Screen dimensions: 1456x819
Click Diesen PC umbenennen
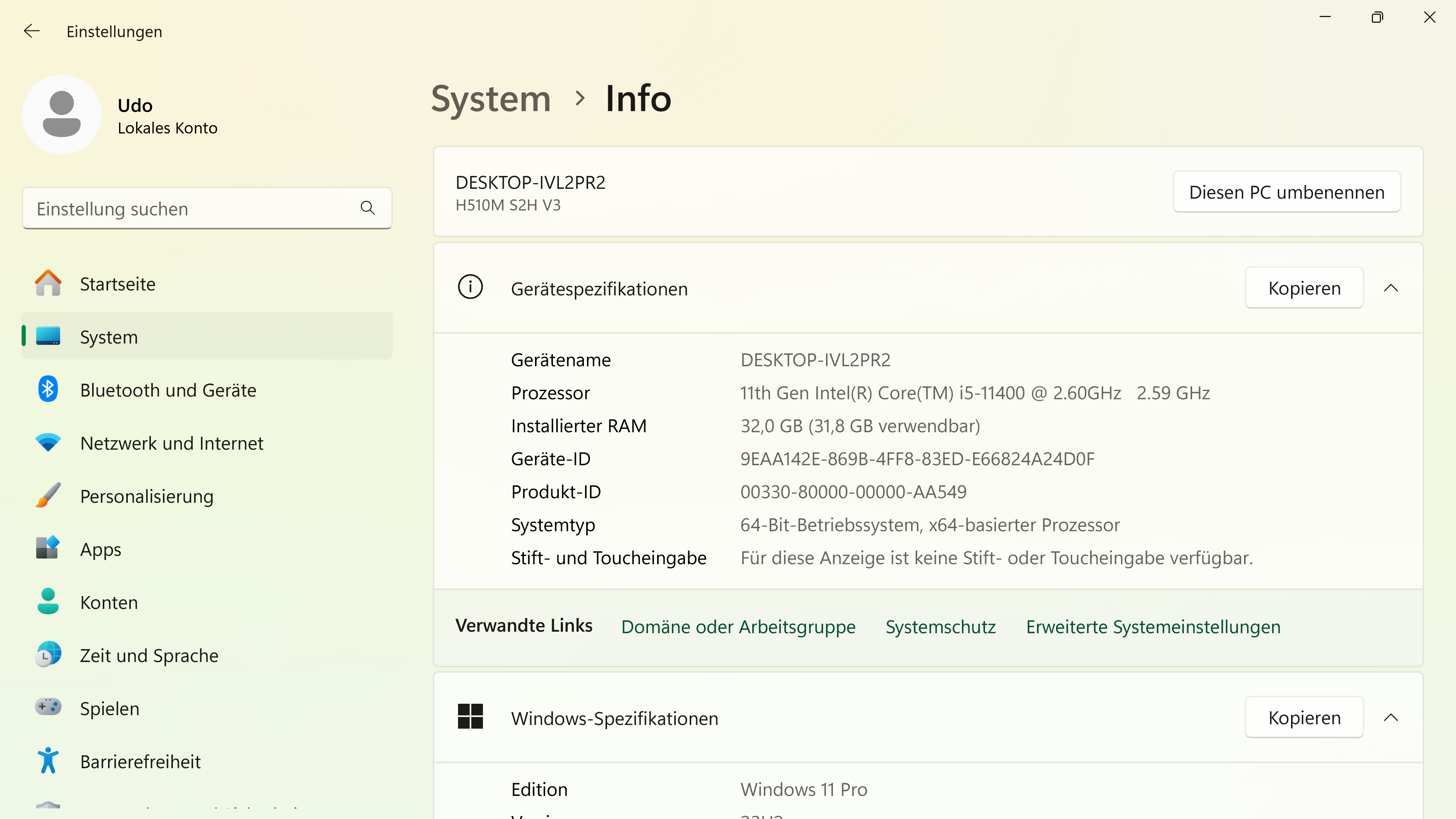click(1287, 192)
